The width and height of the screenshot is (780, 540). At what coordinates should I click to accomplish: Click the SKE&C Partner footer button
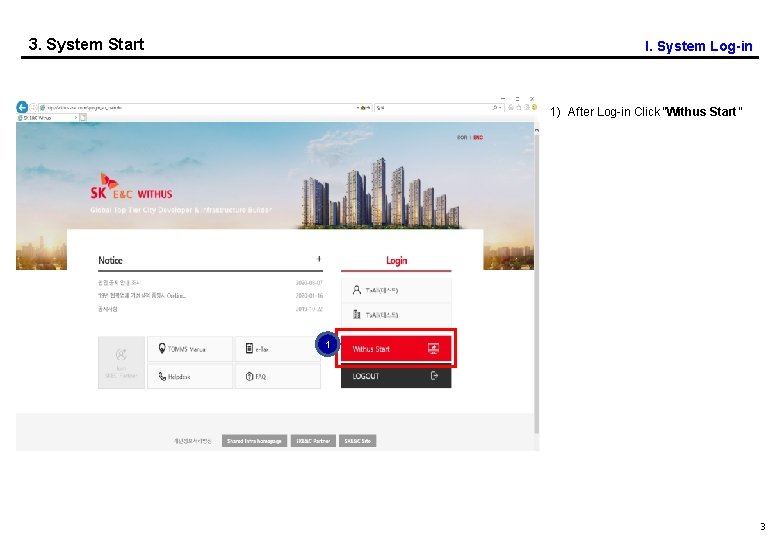point(313,441)
